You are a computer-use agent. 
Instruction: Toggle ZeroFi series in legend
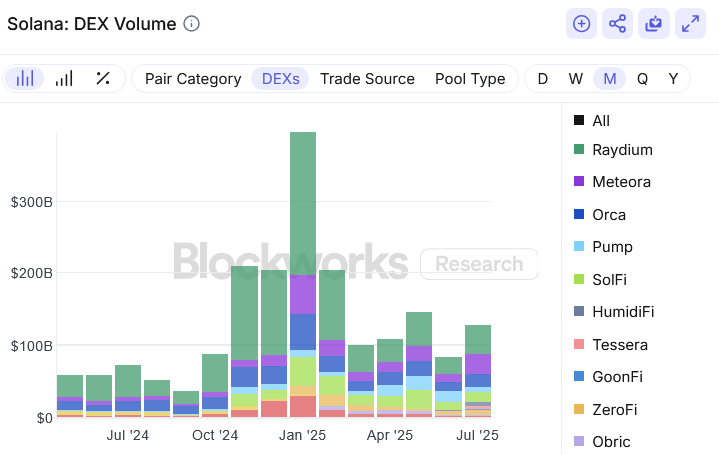(x=605, y=409)
